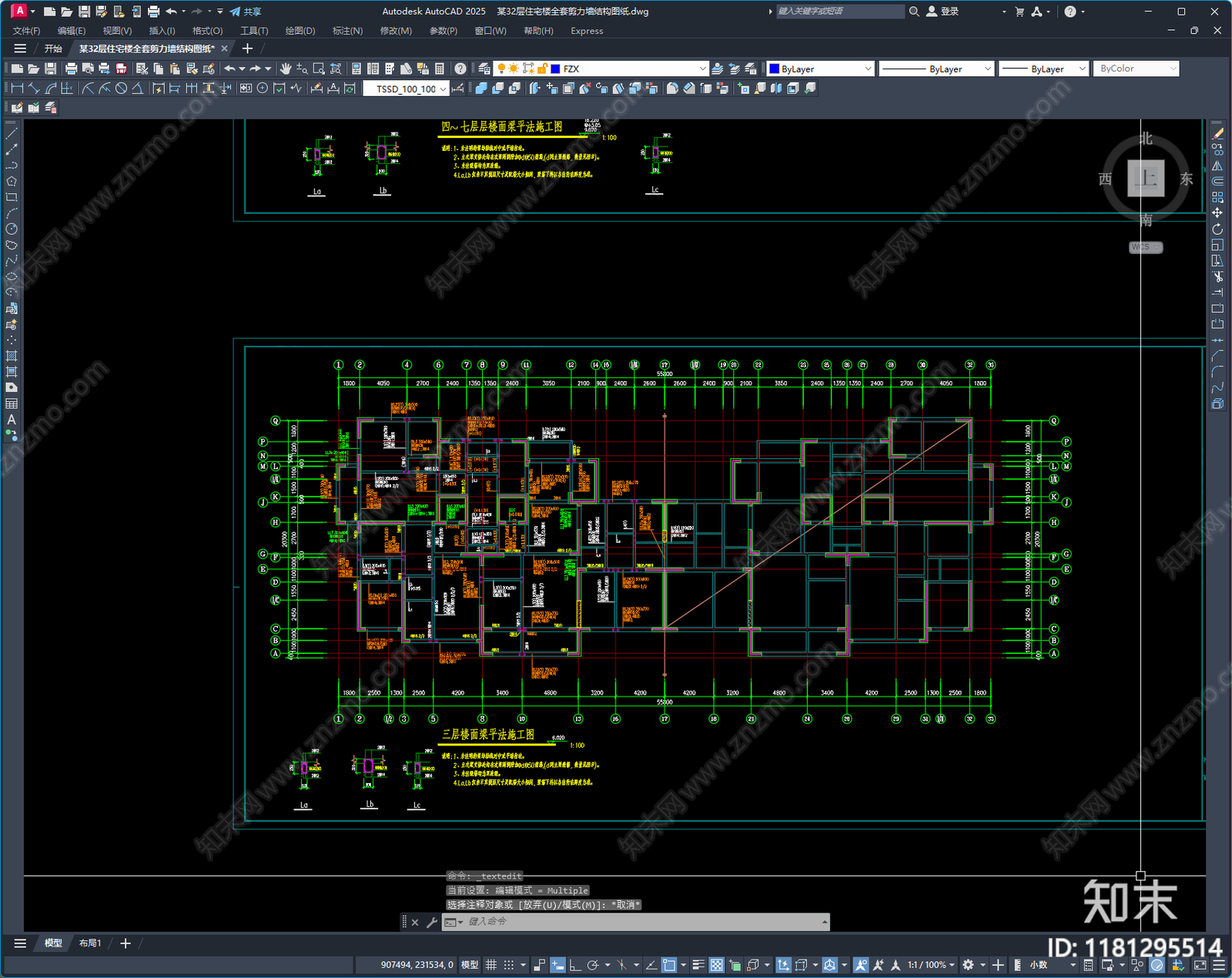Viewport: 1232px width, 978px height.
Task: Click the Undo arrow in quick access toolbar
Action: (172, 12)
